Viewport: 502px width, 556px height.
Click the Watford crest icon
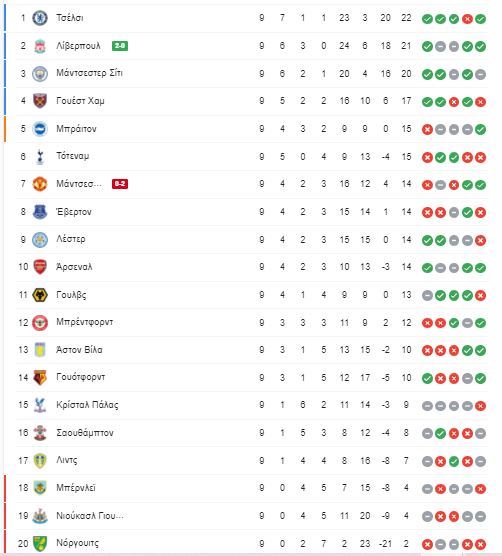40,378
